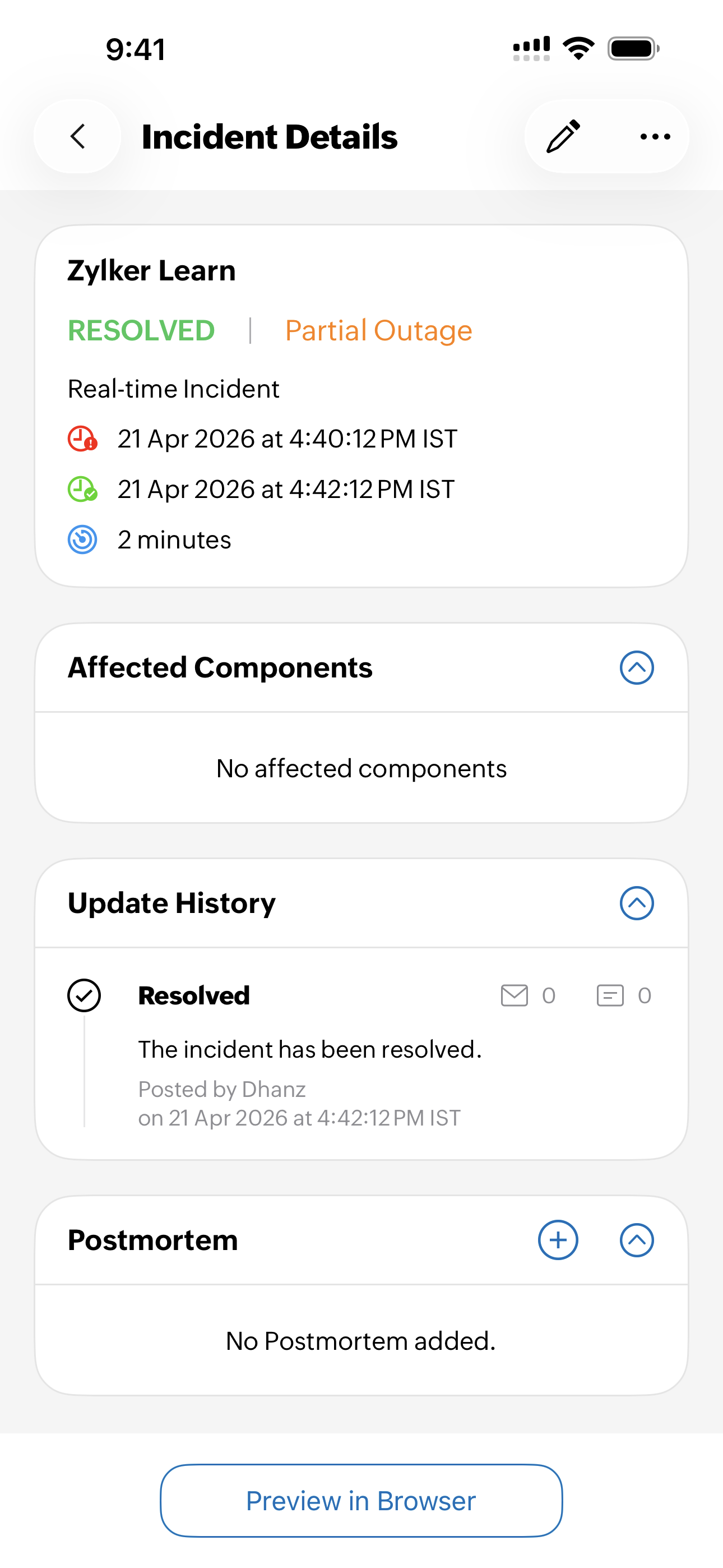The height and width of the screenshot is (1568, 723).
Task: Tap the pencil edit incident icon
Action: tap(563, 136)
